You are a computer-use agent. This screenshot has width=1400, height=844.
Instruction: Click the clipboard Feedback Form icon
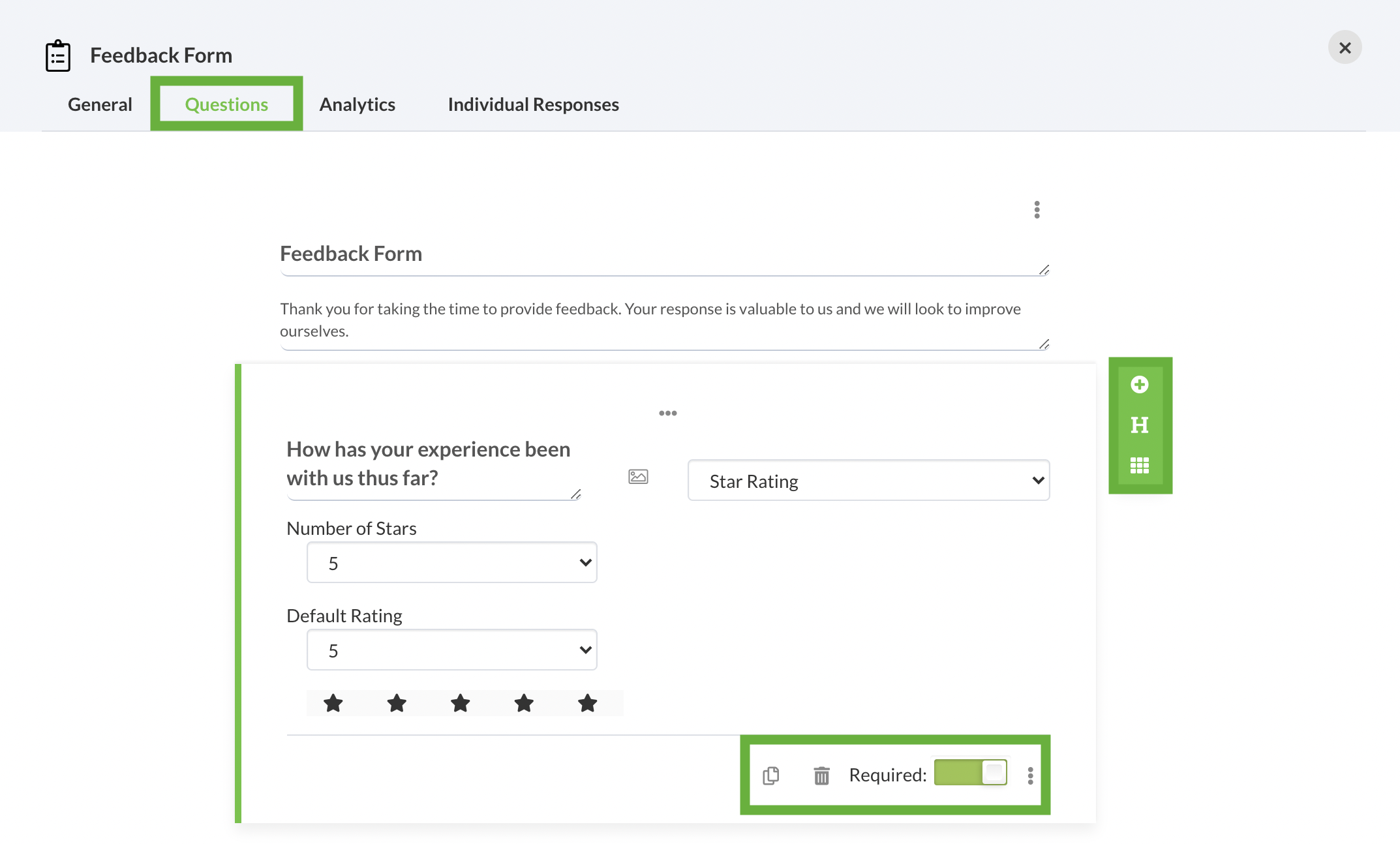coord(58,56)
